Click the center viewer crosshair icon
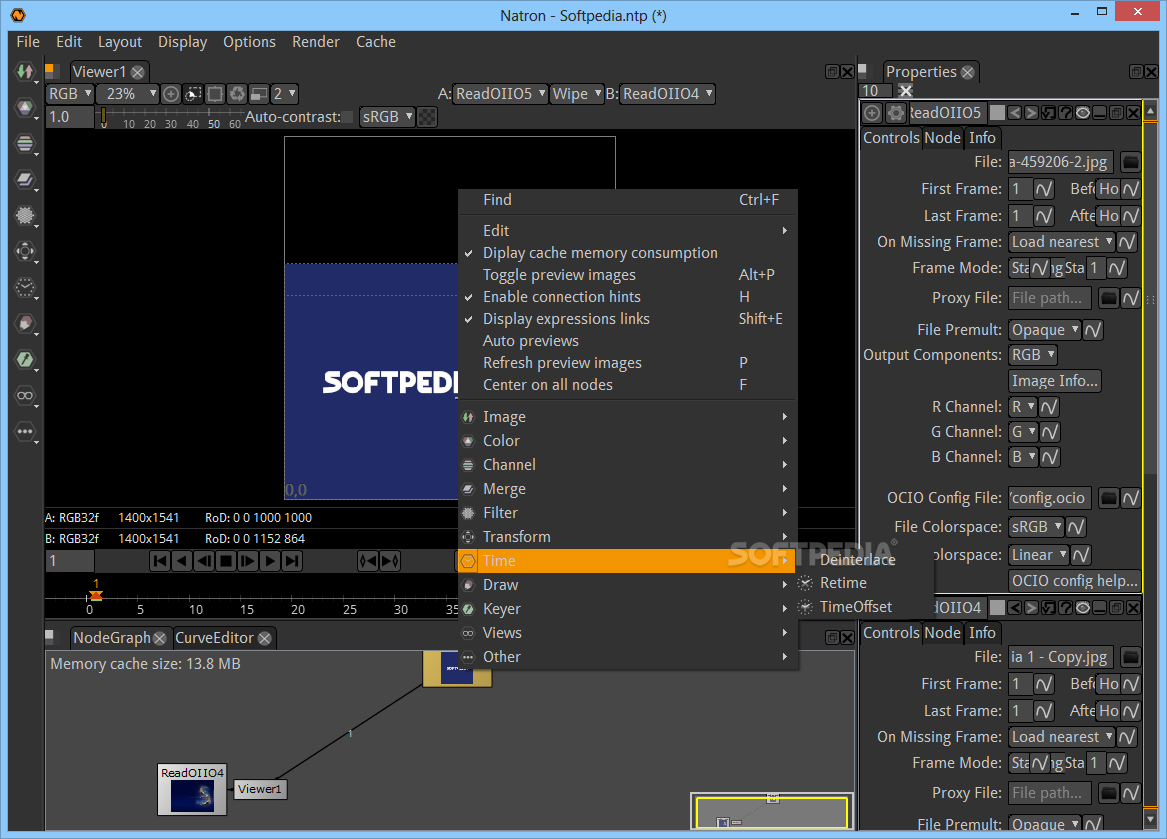This screenshot has width=1167, height=839. (x=170, y=94)
